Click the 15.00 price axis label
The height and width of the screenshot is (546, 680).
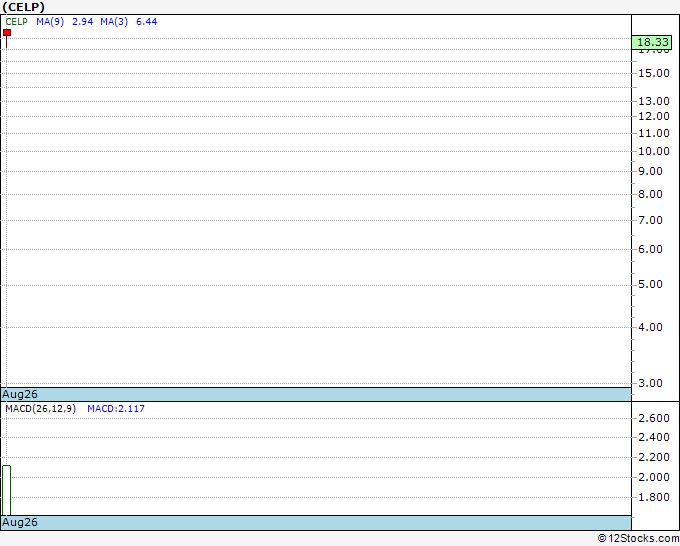[x=654, y=73]
